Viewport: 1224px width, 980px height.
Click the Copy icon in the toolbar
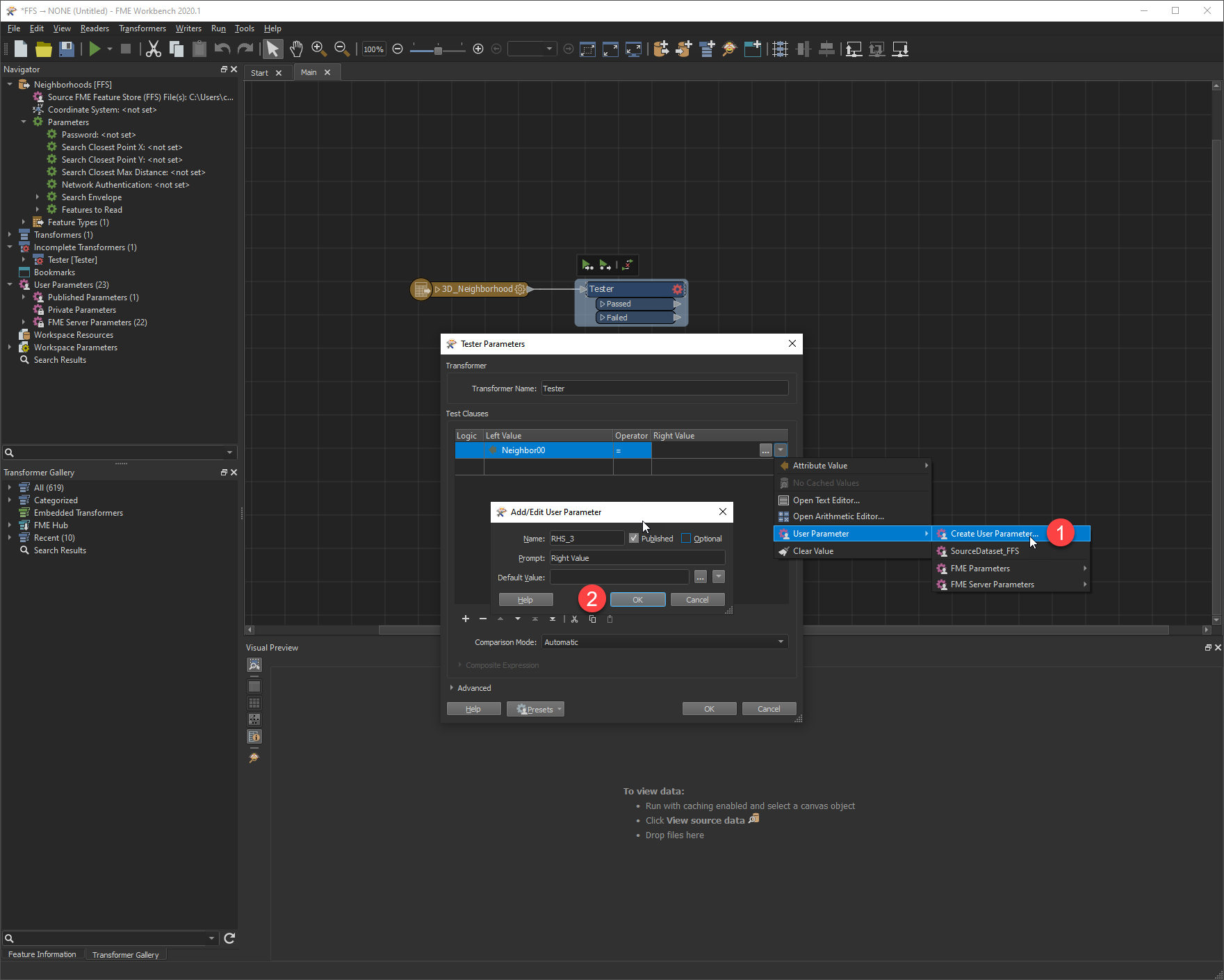177,49
